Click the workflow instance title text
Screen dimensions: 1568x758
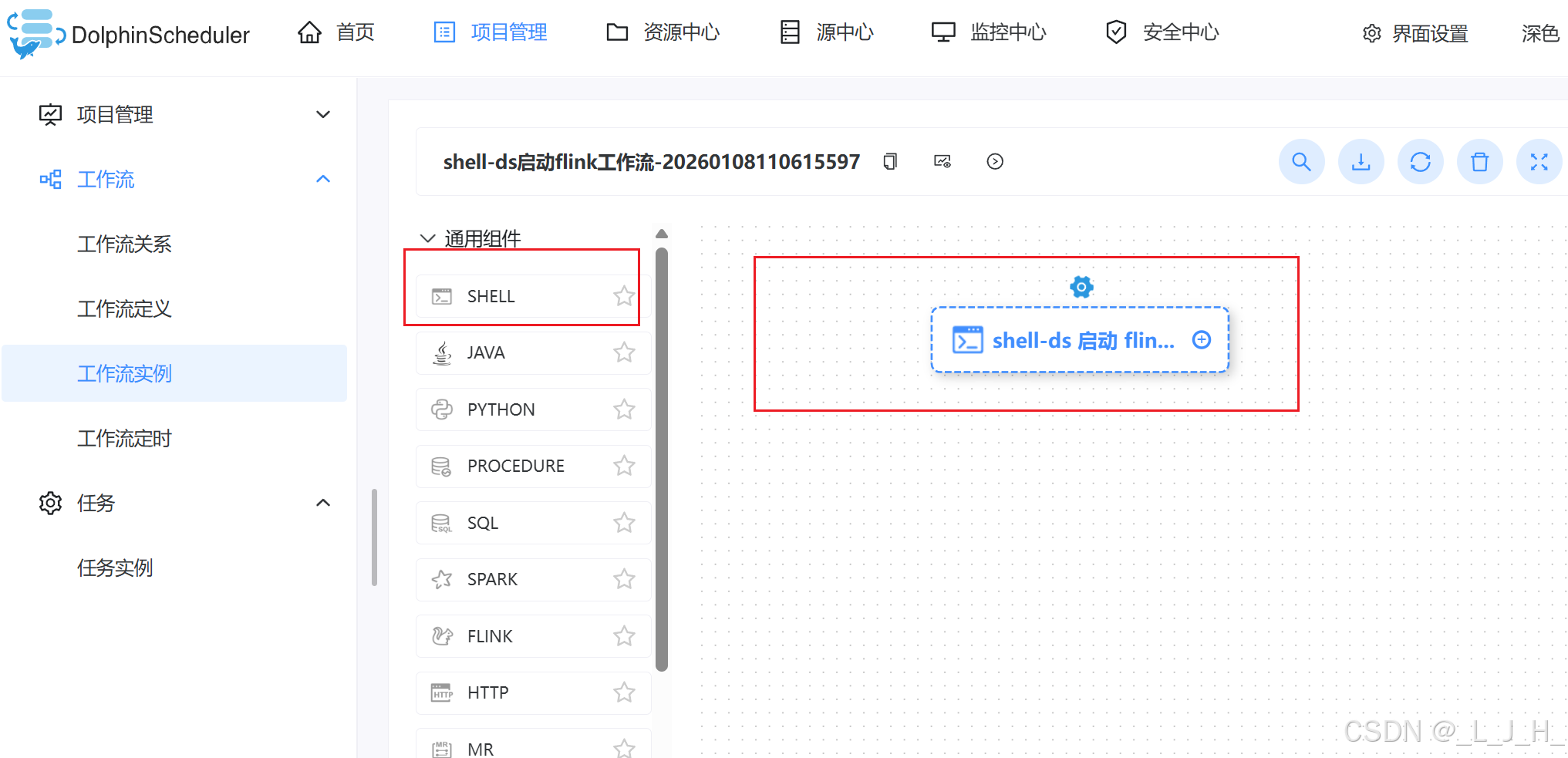[651, 162]
